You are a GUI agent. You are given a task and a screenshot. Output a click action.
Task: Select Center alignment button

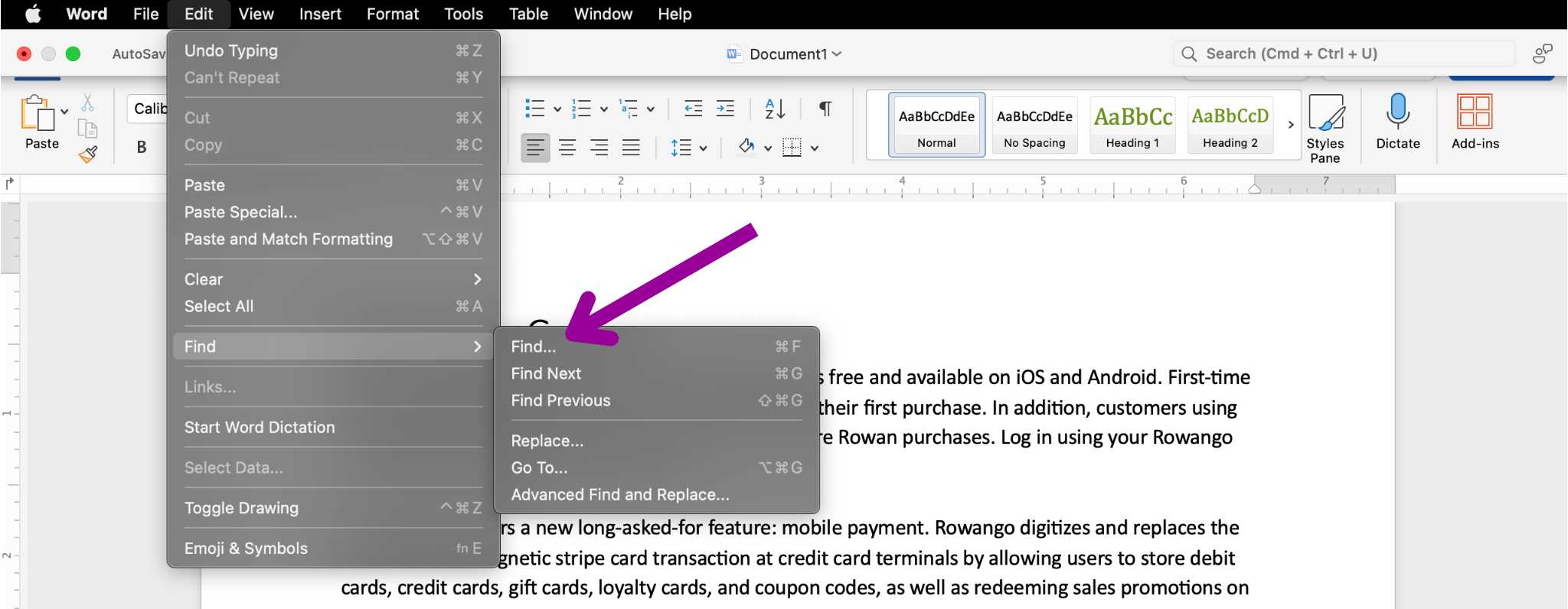point(567,148)
